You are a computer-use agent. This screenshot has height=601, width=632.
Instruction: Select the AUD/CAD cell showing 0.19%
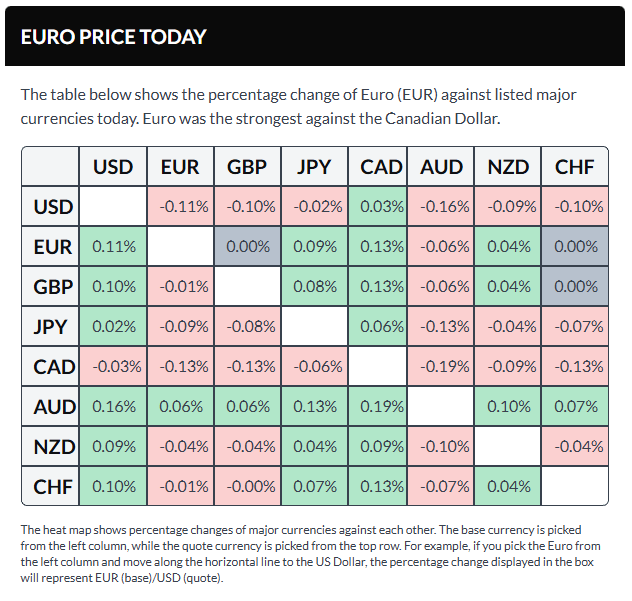pyautogui.click(x=380, y=407)
